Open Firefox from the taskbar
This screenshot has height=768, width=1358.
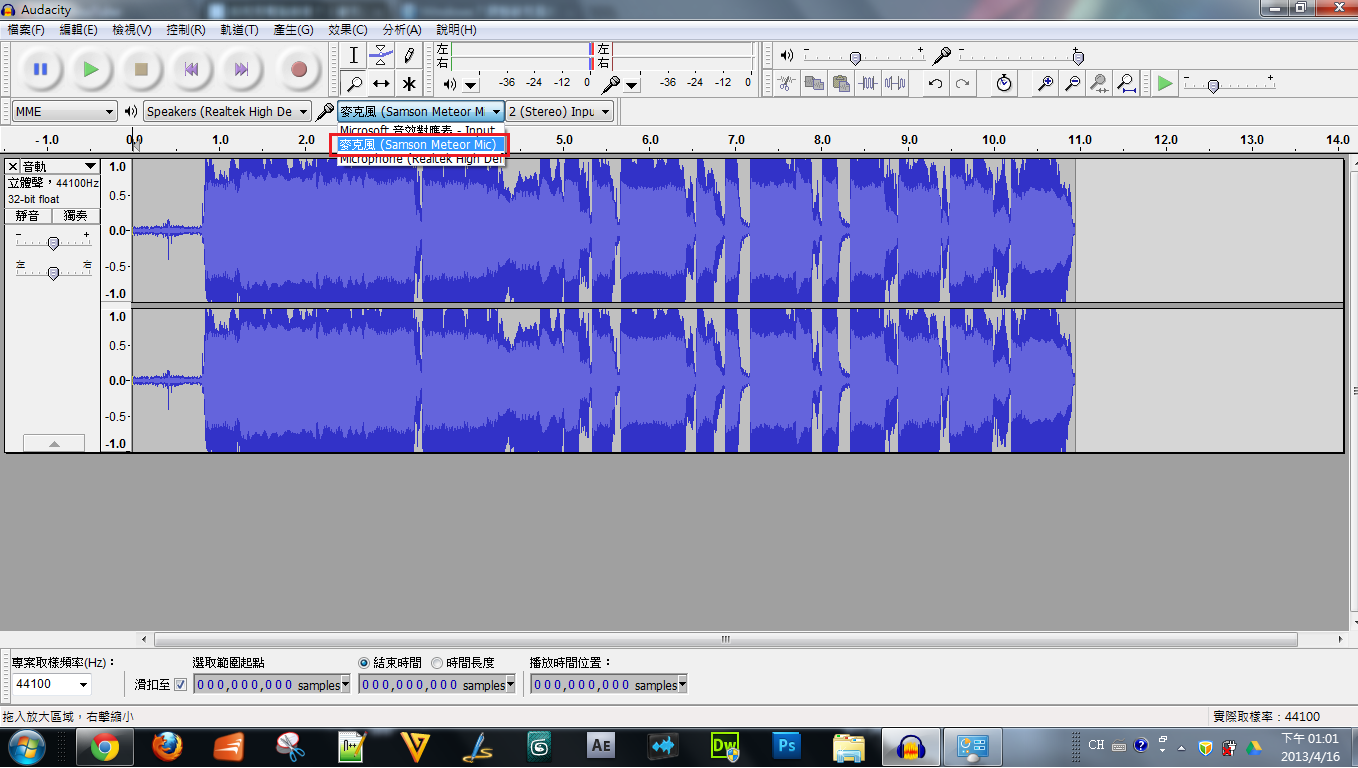[x=167, y=747]
